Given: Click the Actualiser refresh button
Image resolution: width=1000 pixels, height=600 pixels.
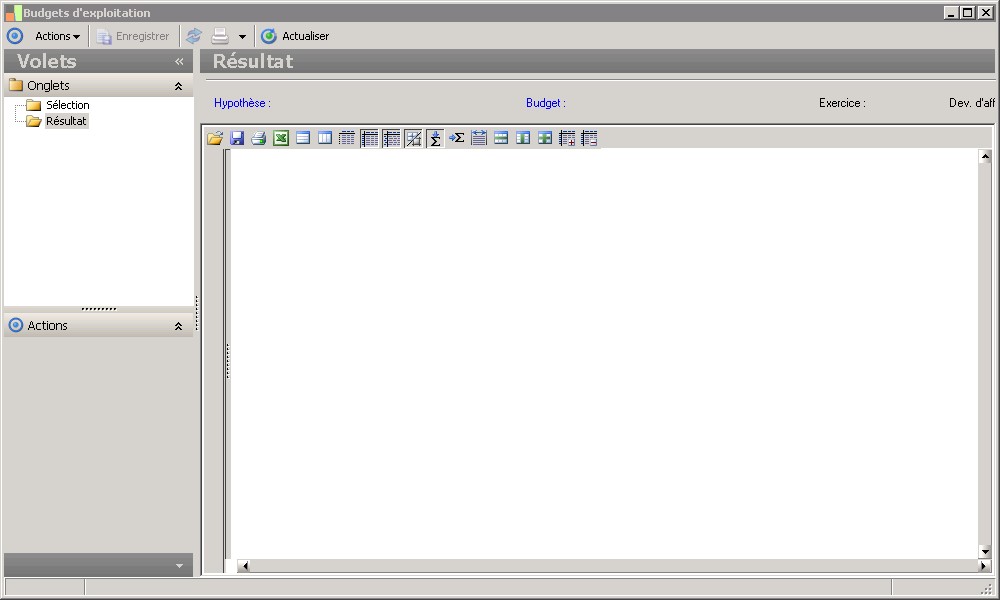Looking at the screenshot, I should (x=295, y=36).
